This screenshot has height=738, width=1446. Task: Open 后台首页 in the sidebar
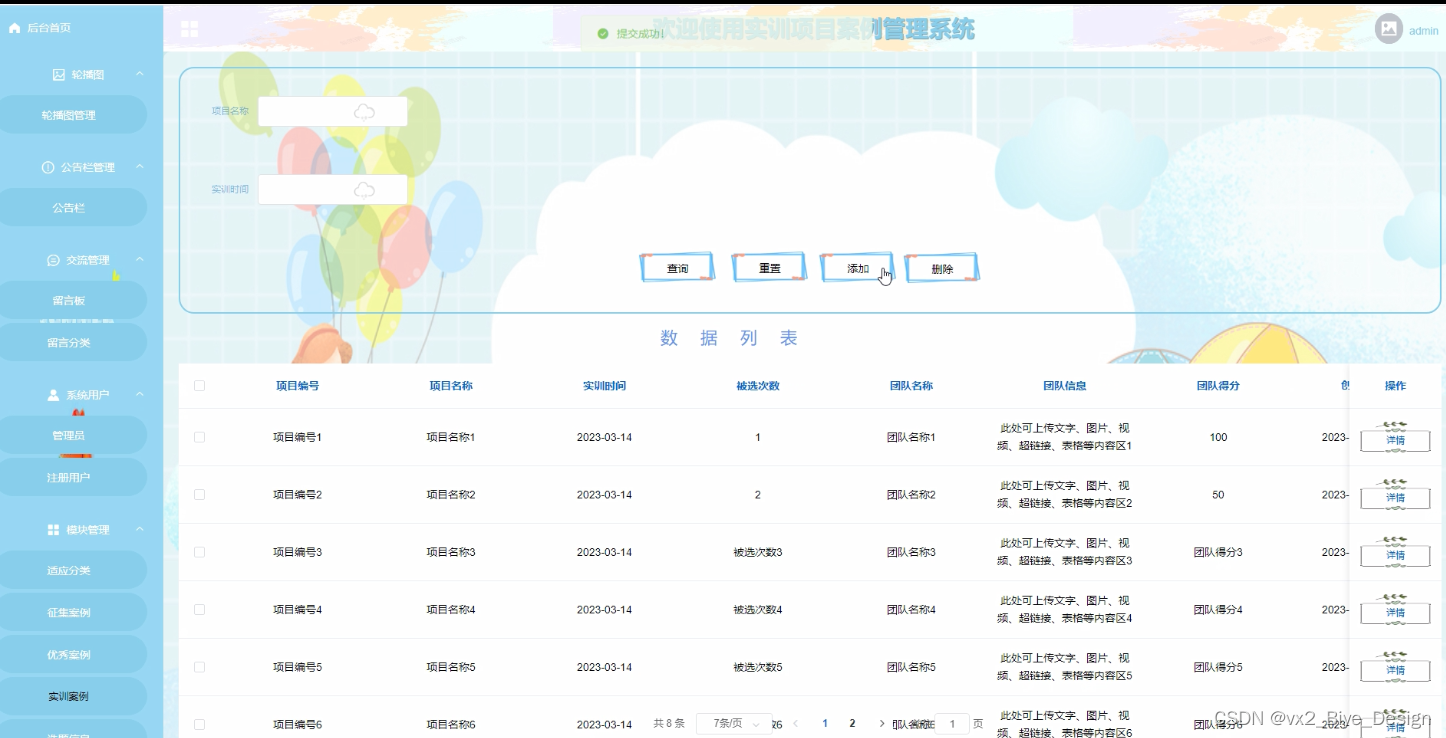49,28
